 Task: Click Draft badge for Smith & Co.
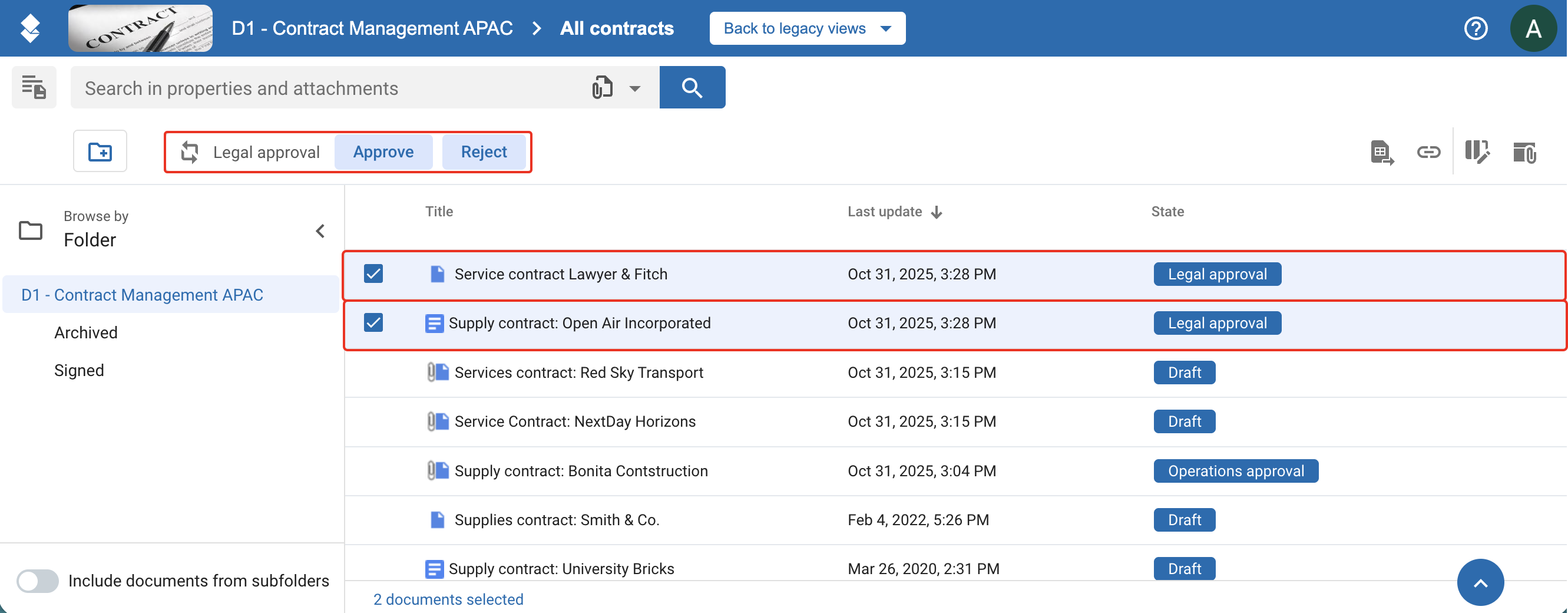(1184, 520)
